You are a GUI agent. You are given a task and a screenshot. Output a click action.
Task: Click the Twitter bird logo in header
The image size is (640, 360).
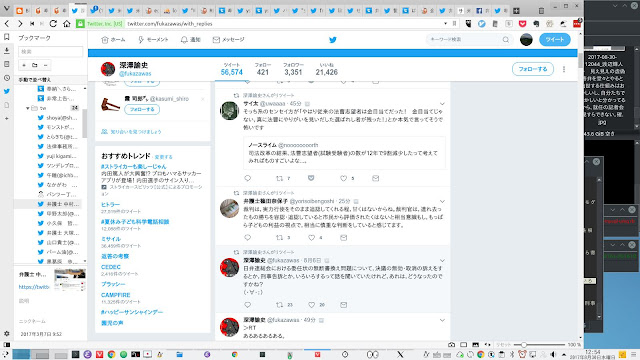click(333, 40)
